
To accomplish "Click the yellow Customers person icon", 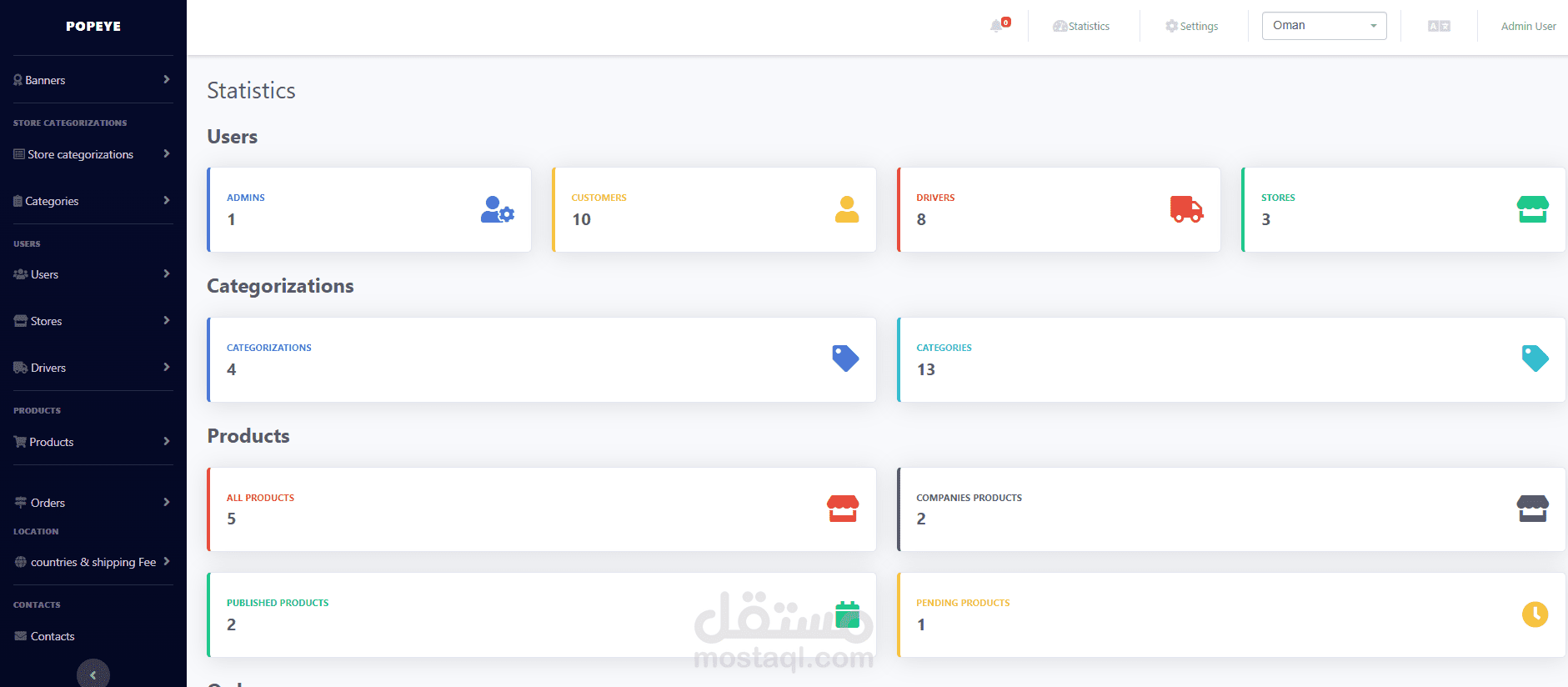I will coord(847,209).
